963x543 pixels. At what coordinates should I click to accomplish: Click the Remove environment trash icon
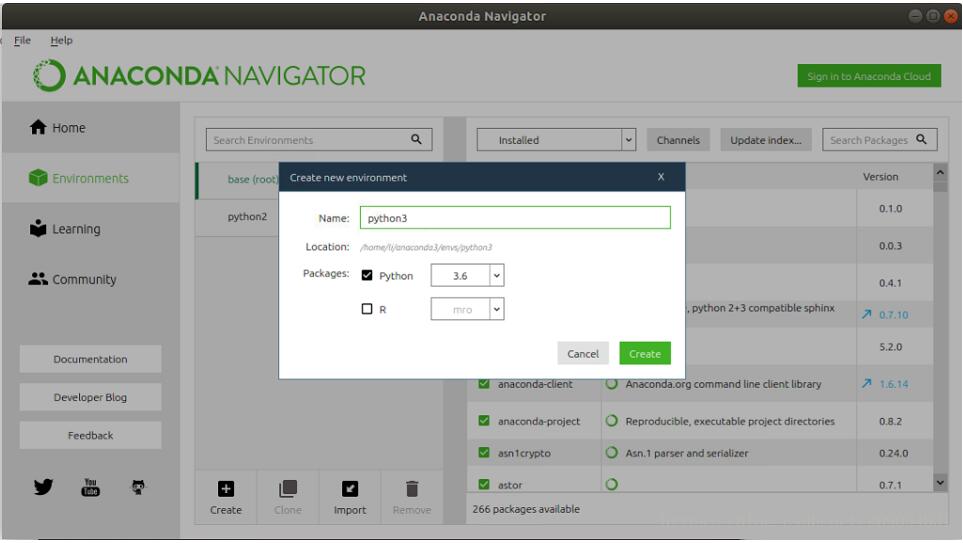[412, 489]
